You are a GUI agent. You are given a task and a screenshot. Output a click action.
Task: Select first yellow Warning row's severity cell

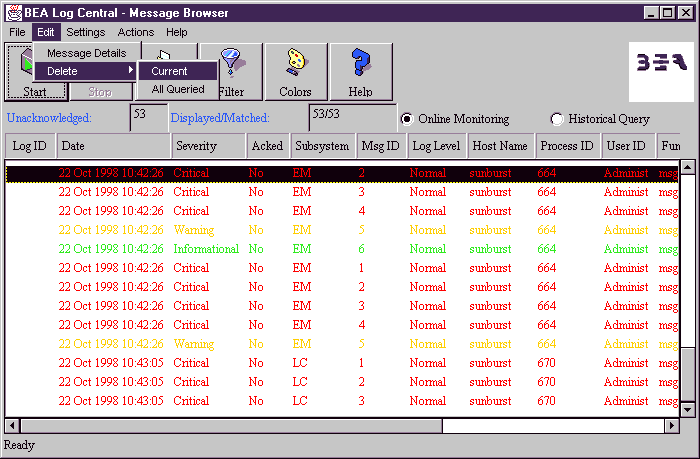pyautogui.click(x=194, y=230)
